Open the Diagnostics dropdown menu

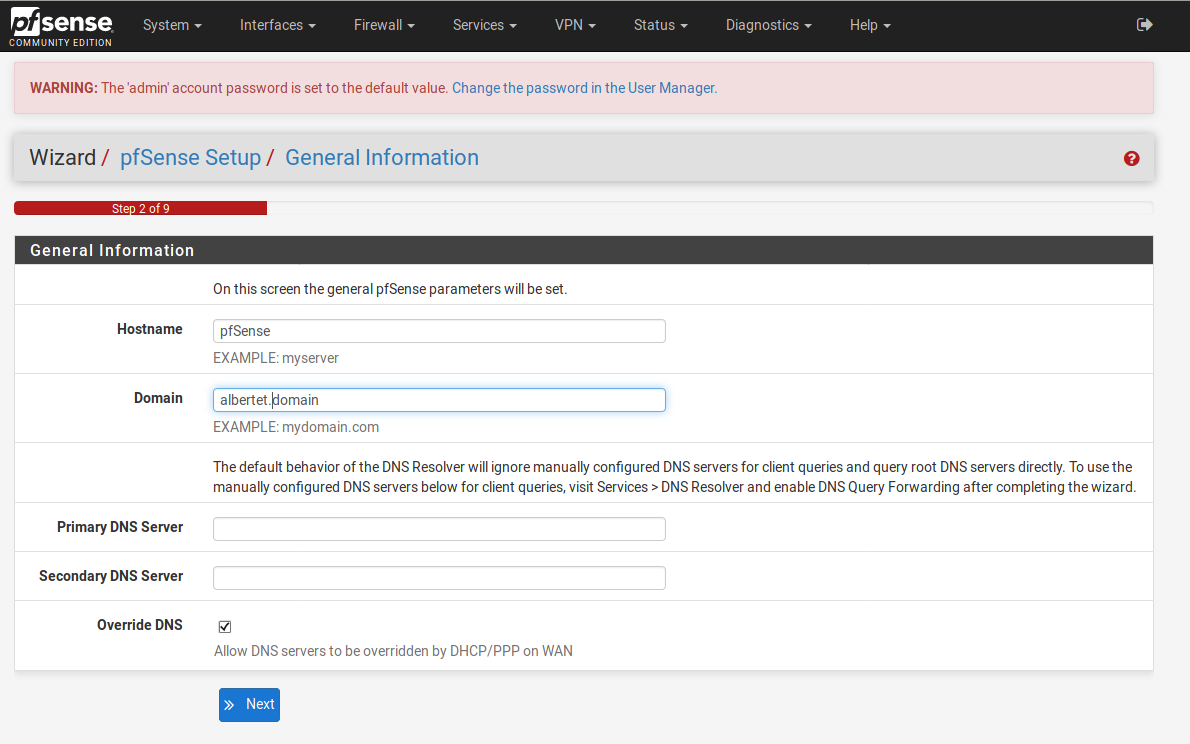click(x=769, y=25)
